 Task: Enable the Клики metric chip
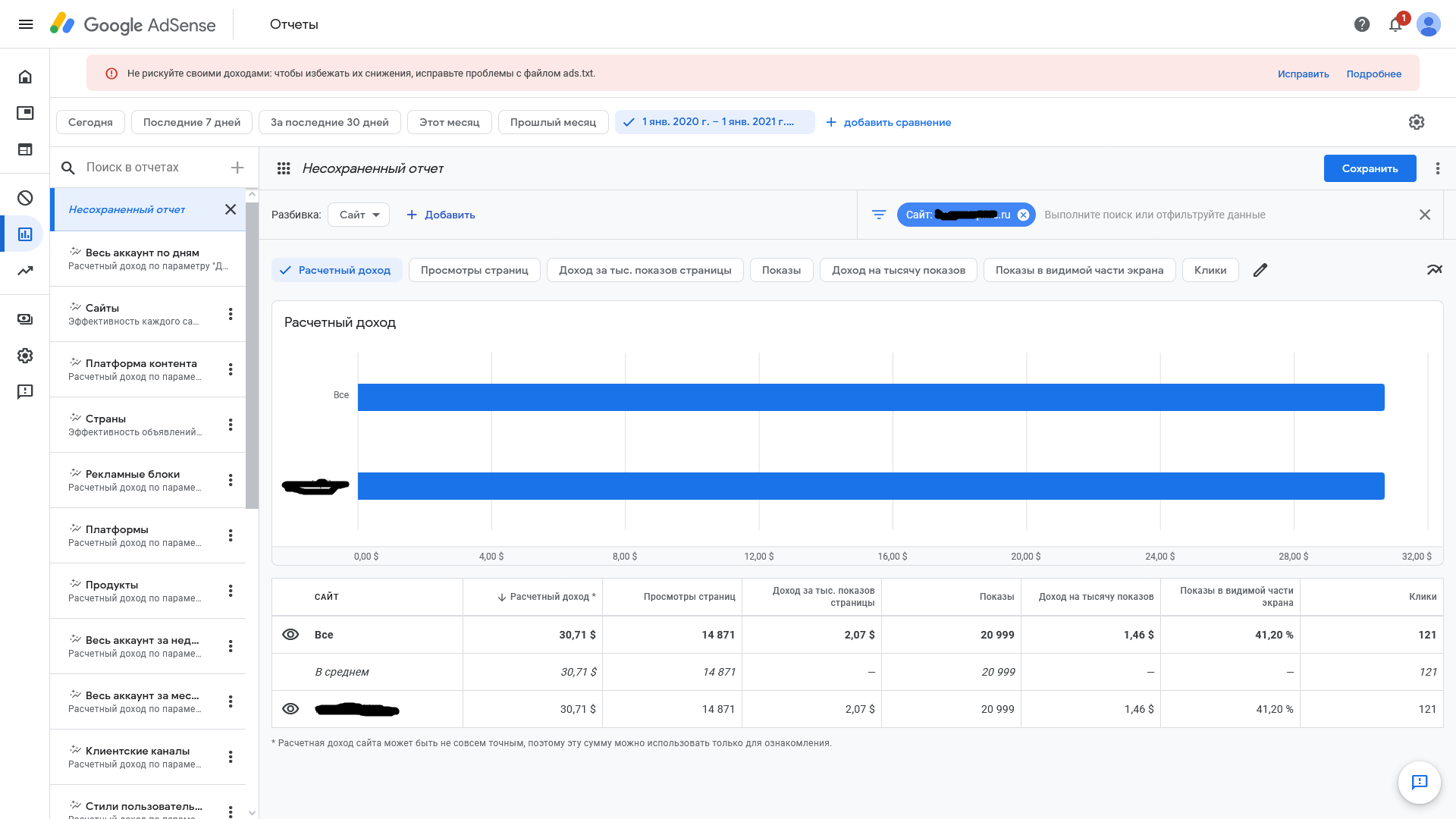[1210, 270]
